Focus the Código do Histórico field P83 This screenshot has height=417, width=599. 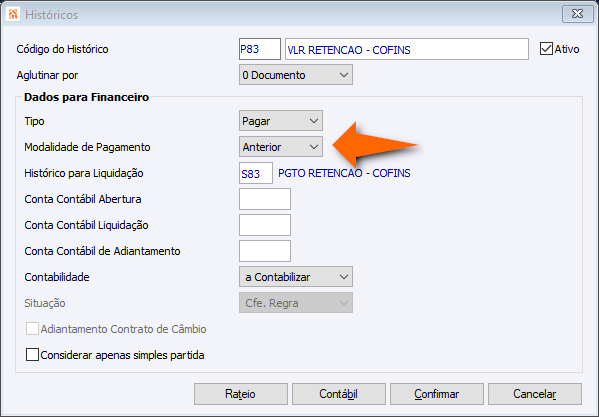click(260, 49)
